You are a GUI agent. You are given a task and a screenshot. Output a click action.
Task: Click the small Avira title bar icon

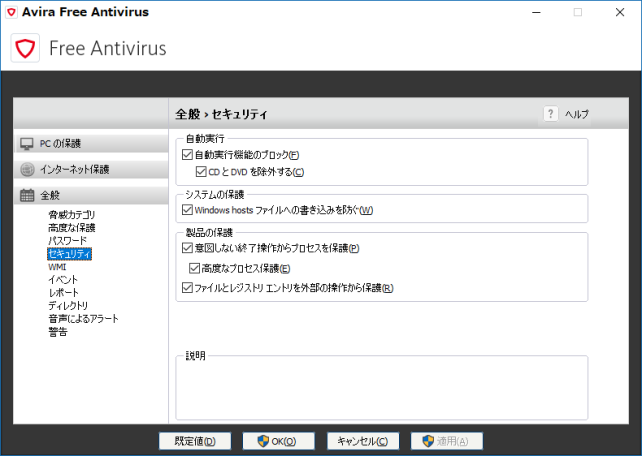click(11, 12)
